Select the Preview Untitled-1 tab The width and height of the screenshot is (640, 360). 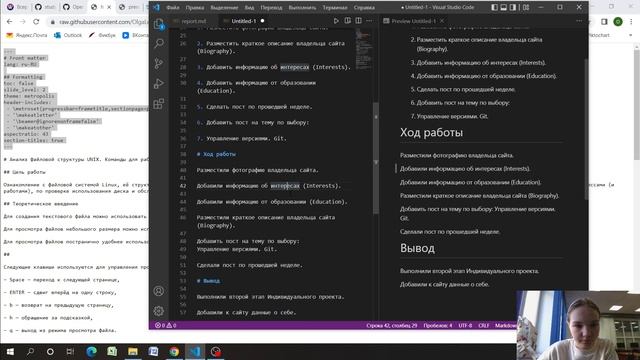point(414,21)
